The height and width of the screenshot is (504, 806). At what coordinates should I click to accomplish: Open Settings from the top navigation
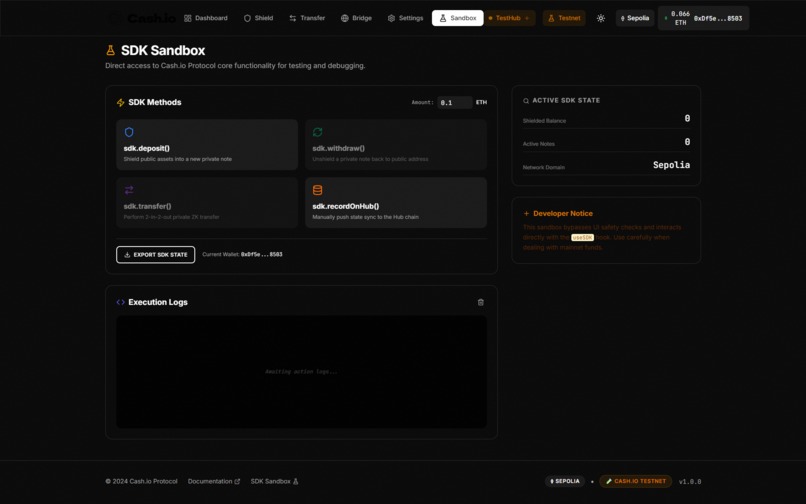coord(405,18)
